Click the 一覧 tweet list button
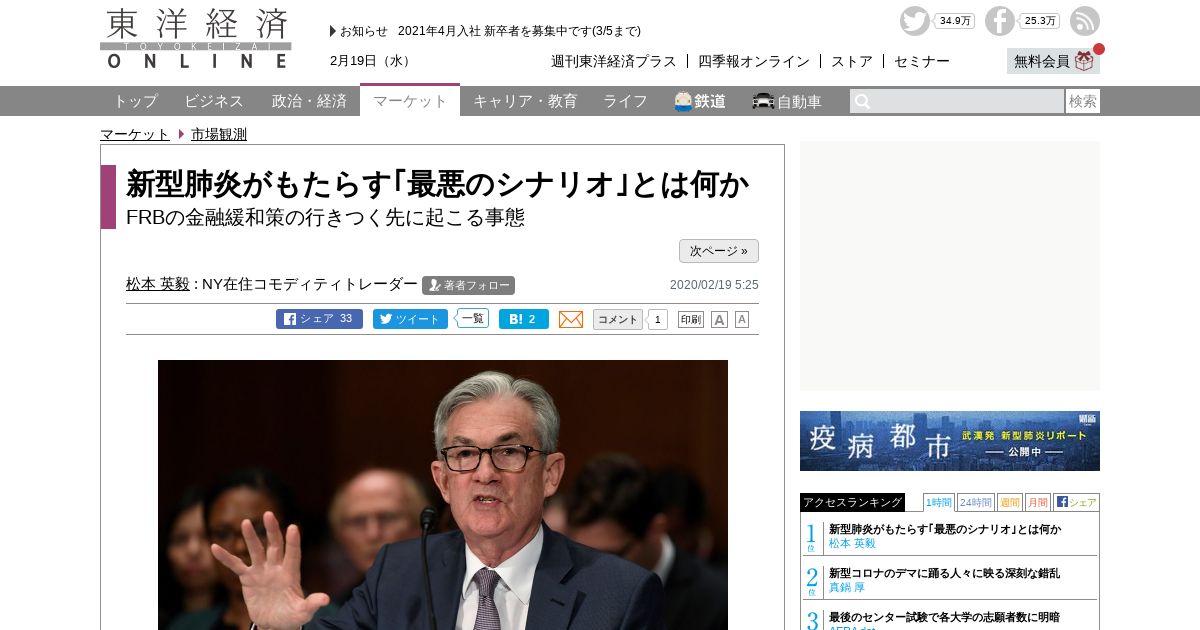 472,318
